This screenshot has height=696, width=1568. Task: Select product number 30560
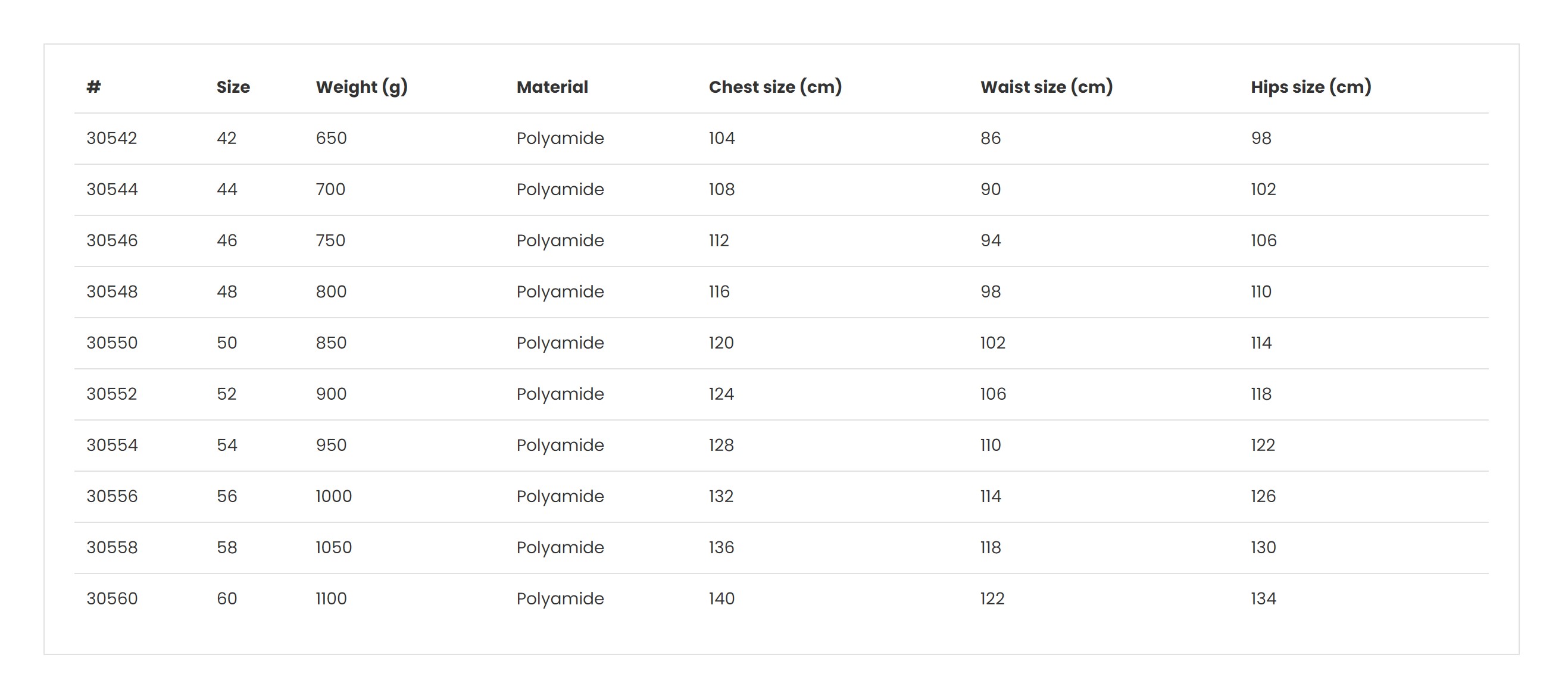[x=112, y=598]
